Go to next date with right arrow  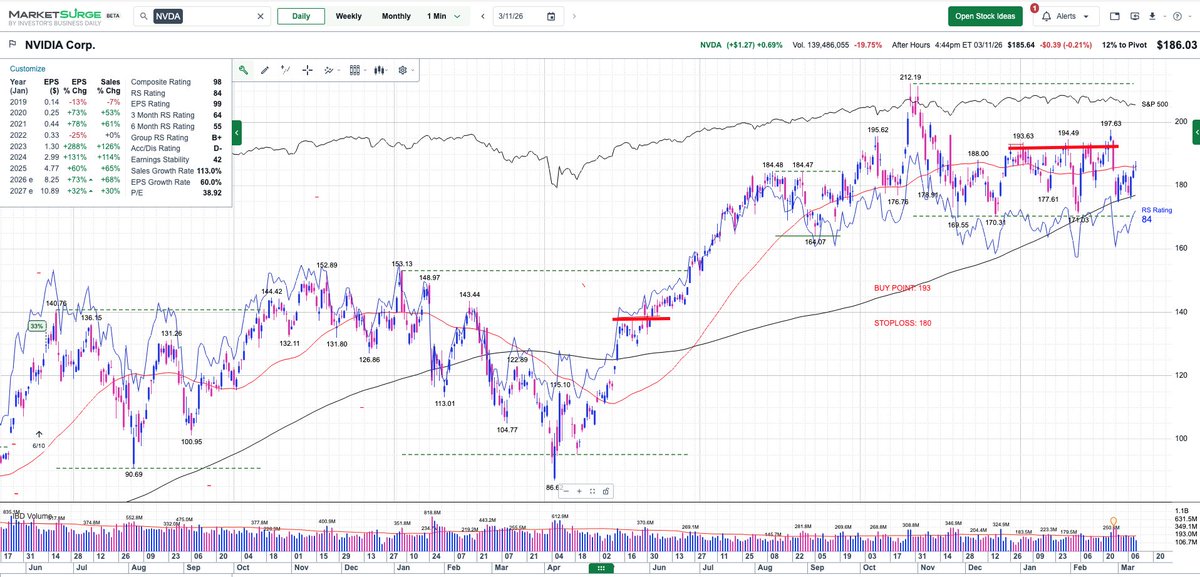573,17
